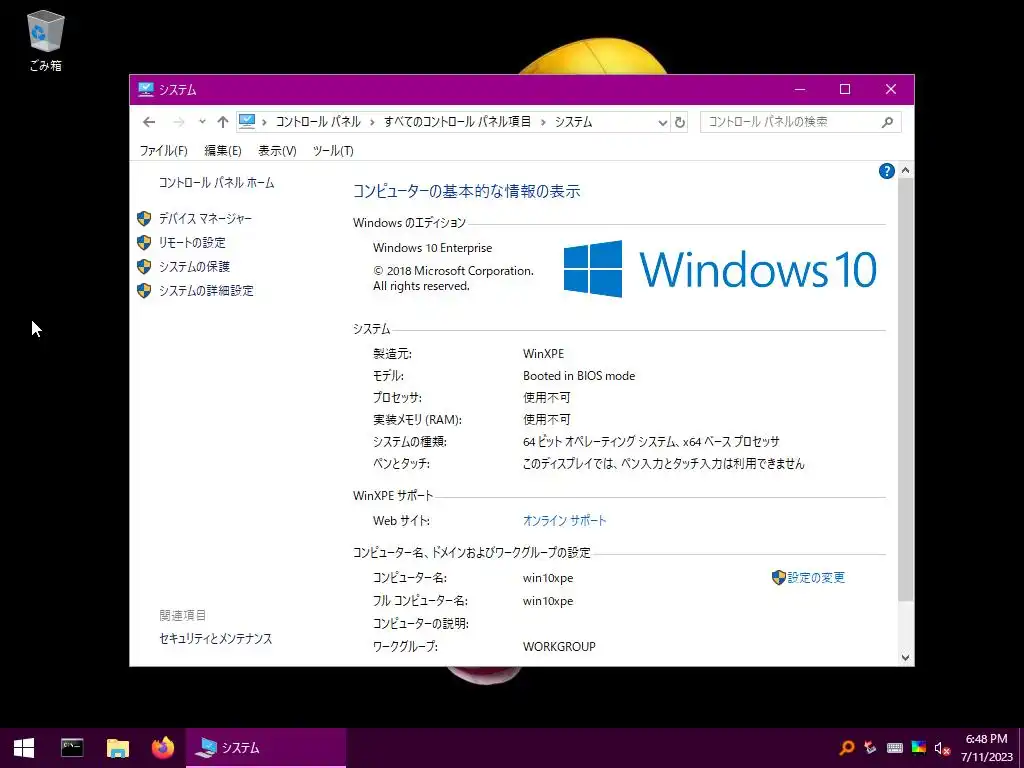Click shield icon beside システムの保護
The image size is (1024, 768).
click(144, 266)
